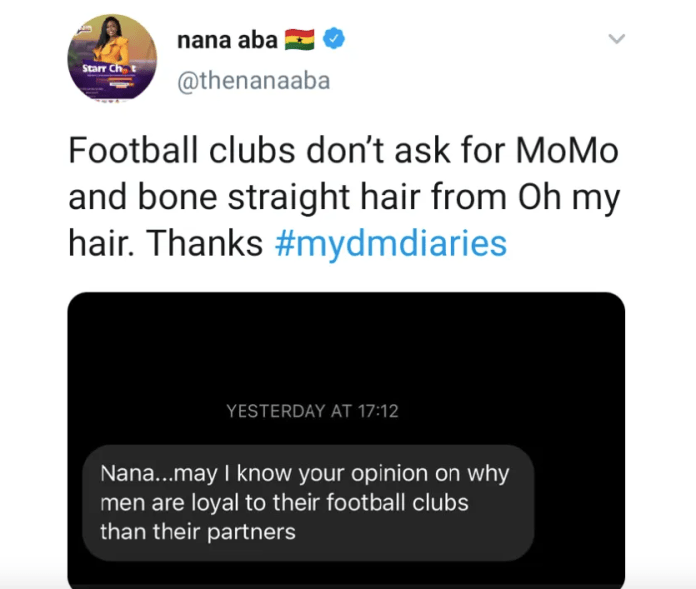The height and width of the screenshot is (589, 696).
Task: Select the 'hair. Thanks' text
Action: tap(166, 243)
